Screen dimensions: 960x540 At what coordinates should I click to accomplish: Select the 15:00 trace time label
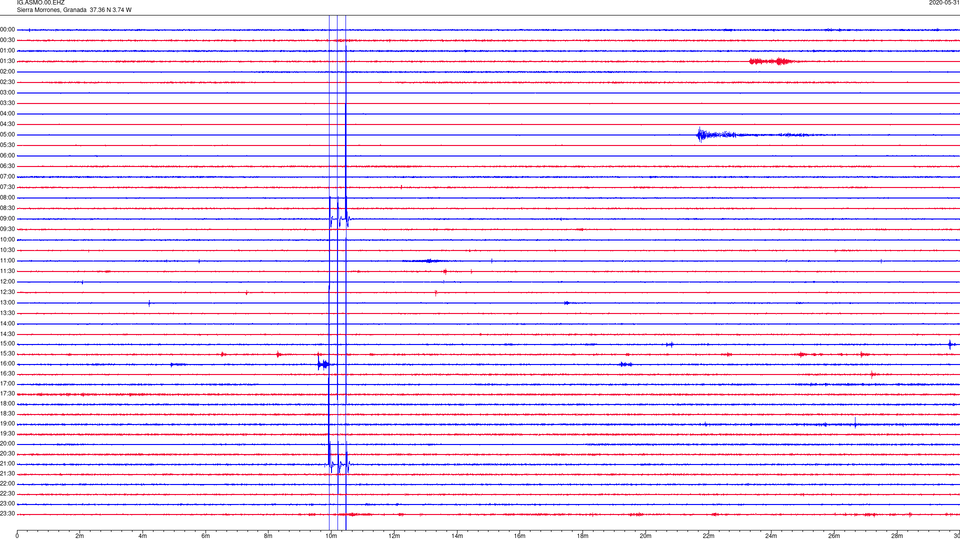(7, 344)
